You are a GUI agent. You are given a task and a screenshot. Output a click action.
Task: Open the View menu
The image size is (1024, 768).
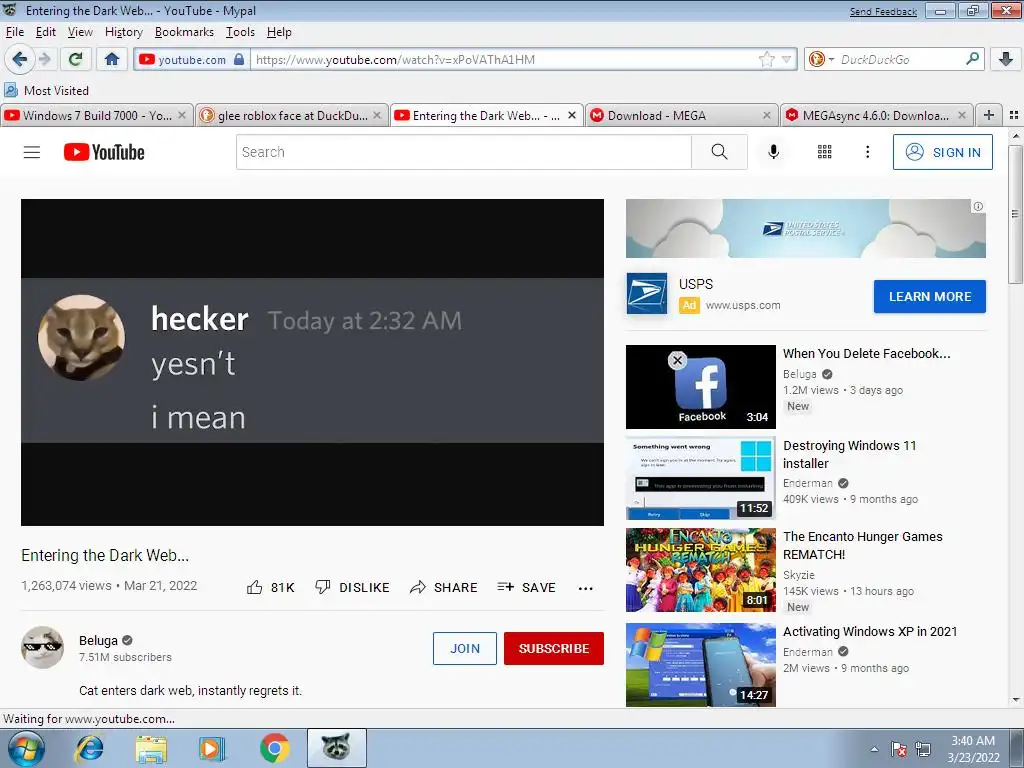click(x=80, y=32)
